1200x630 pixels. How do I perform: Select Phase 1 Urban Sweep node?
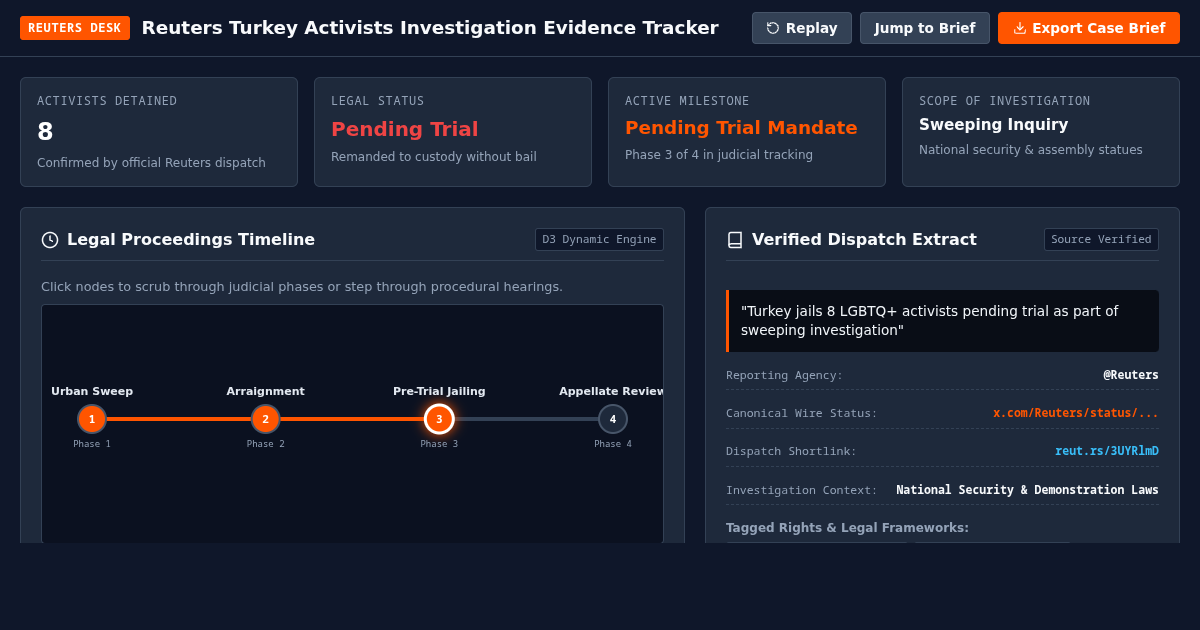pyautogui.click(x=92, y=419)
